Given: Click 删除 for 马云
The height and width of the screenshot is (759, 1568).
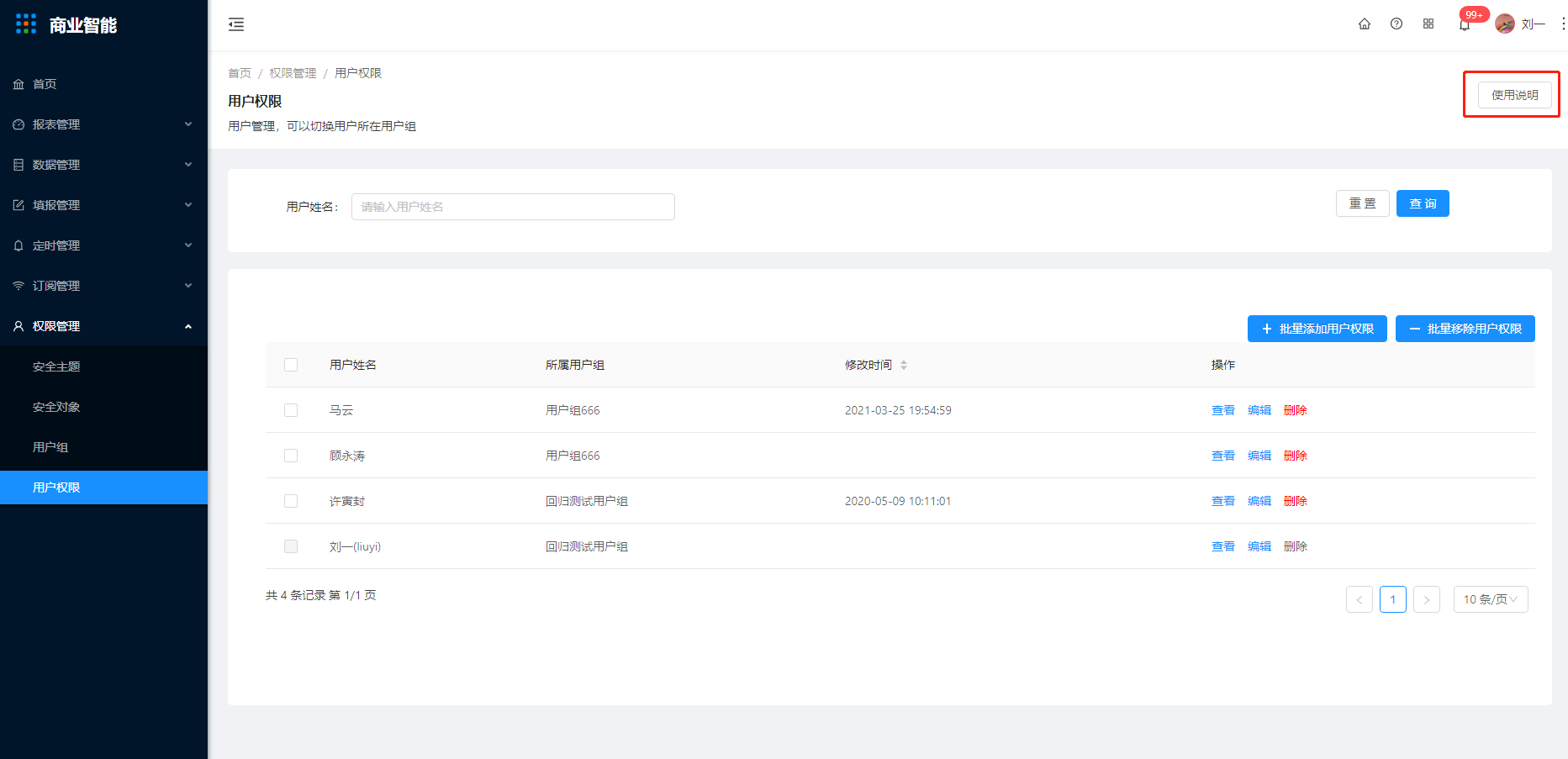Looking at the screenshot, I should point(1296,410).
